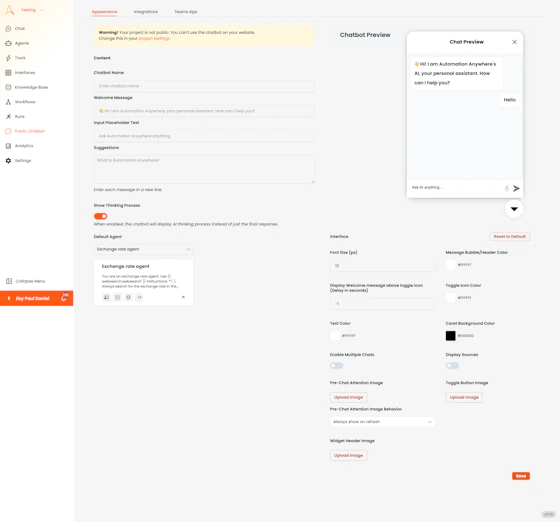Switch to the Integrations tab
This screenshot has width=560, height=522.
[146, 12]
